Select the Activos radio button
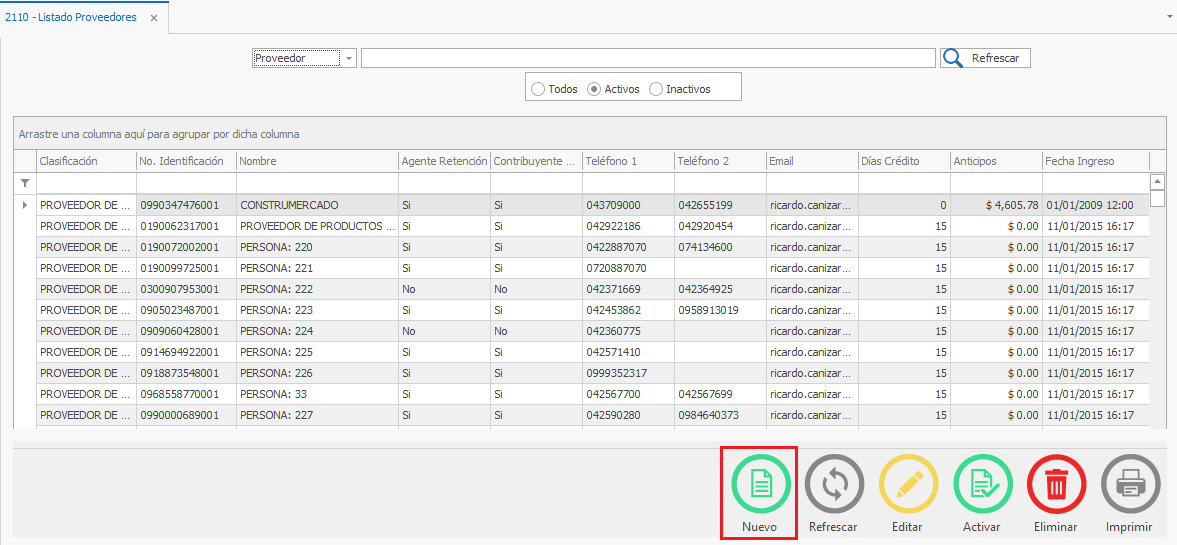 tap(594, 89)
